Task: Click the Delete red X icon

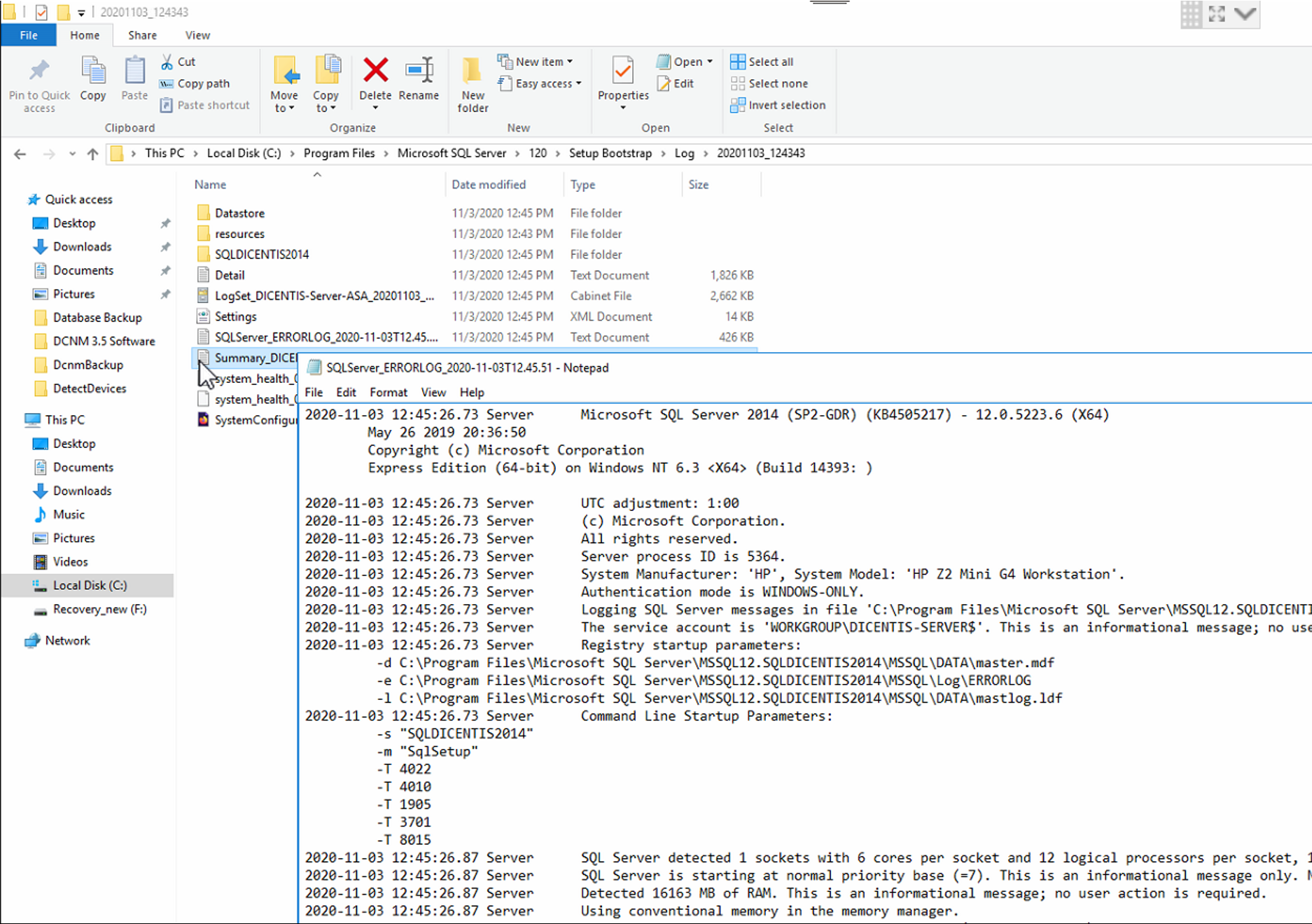Action: (375, 71)
